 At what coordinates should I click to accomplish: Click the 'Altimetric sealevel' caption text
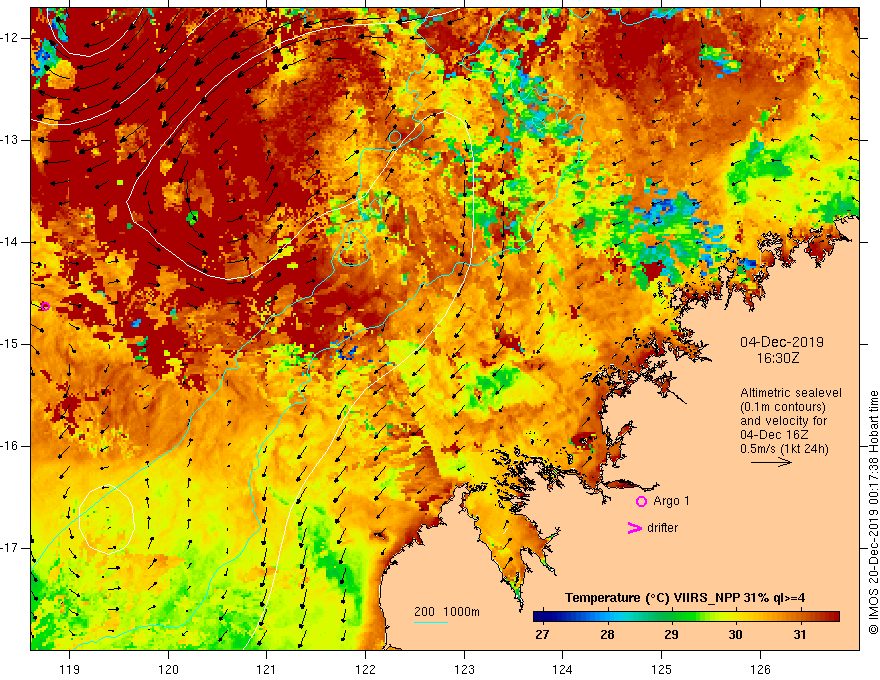[790, 393]
